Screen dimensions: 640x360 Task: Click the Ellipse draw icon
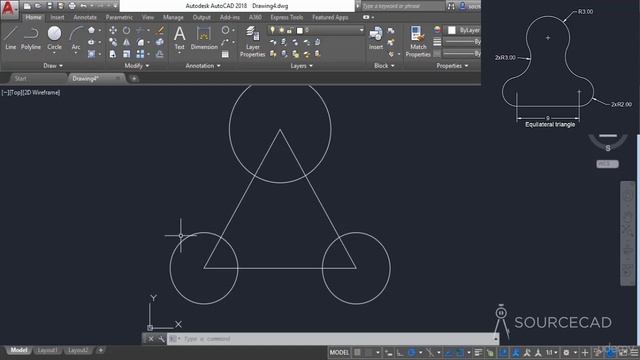pyautogui.click(x=91, y=42)
